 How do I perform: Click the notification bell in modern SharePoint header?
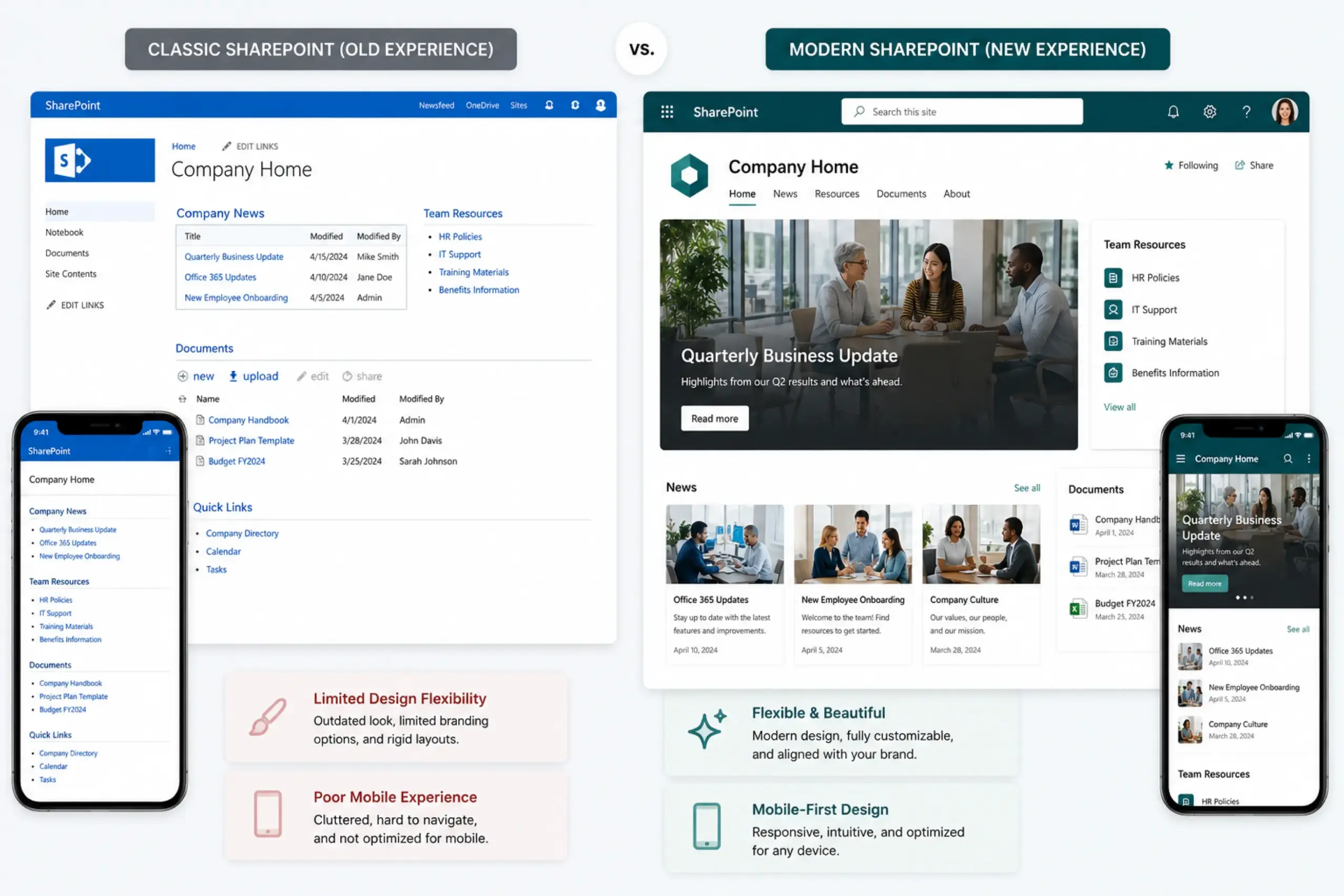(x=1173, y=112)
